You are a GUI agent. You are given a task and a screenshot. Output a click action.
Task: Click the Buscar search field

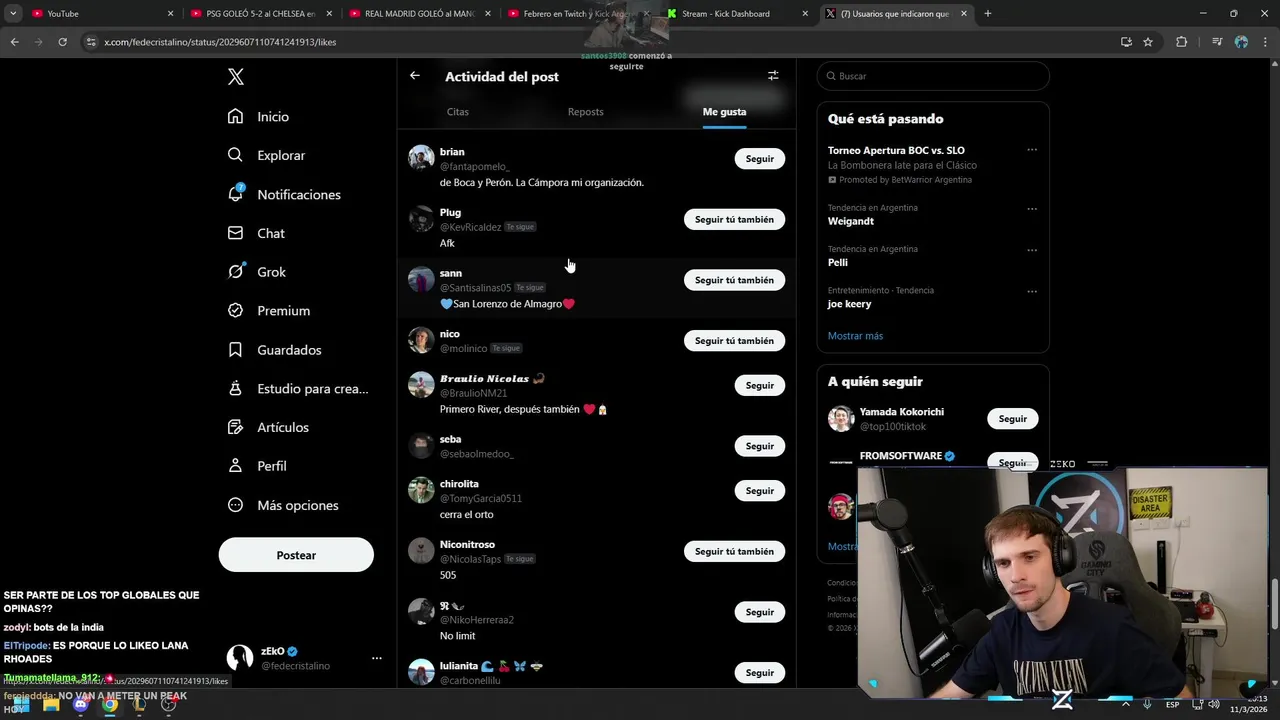[x=933, y=76]
